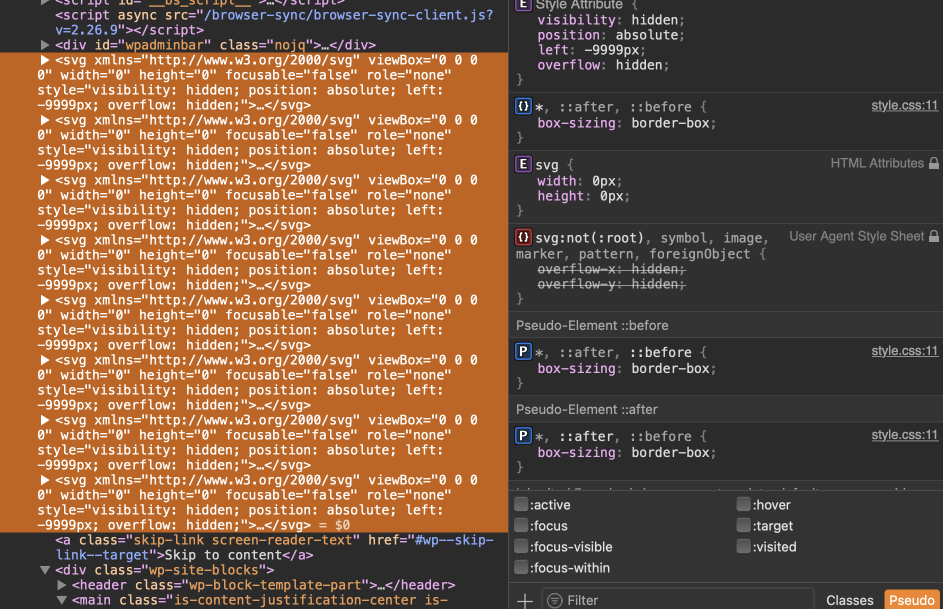The image size is (943, 609).
Task: Expand the wp-block-template-part header element
Action: click(x=62, y=584)
